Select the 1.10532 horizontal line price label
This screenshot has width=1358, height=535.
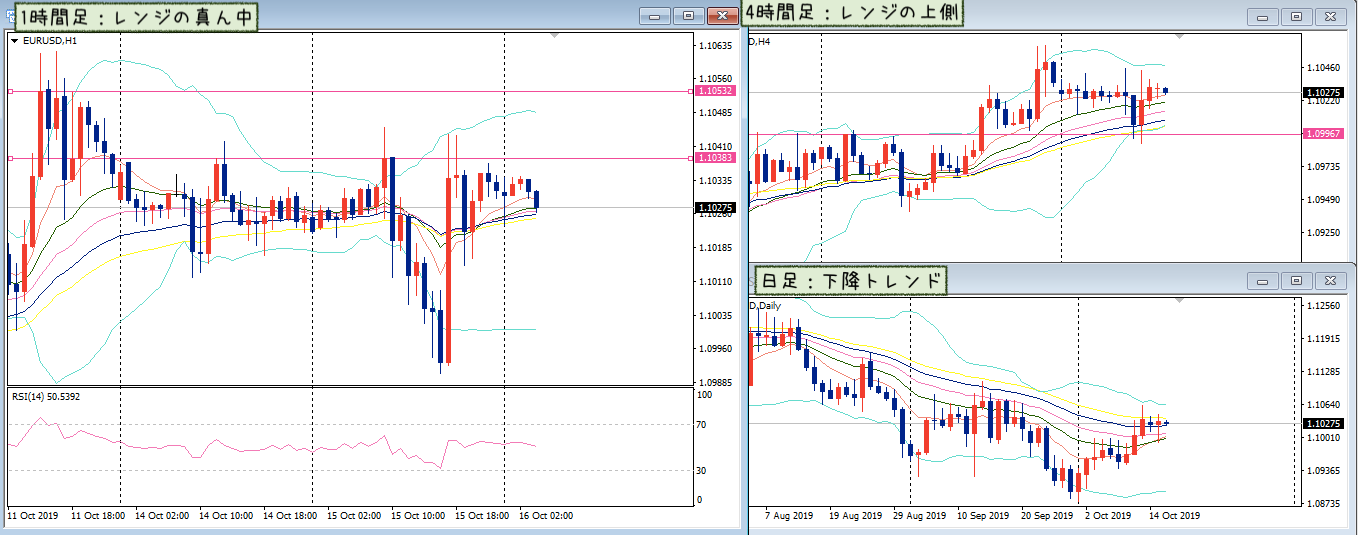(x=716, y=91)
